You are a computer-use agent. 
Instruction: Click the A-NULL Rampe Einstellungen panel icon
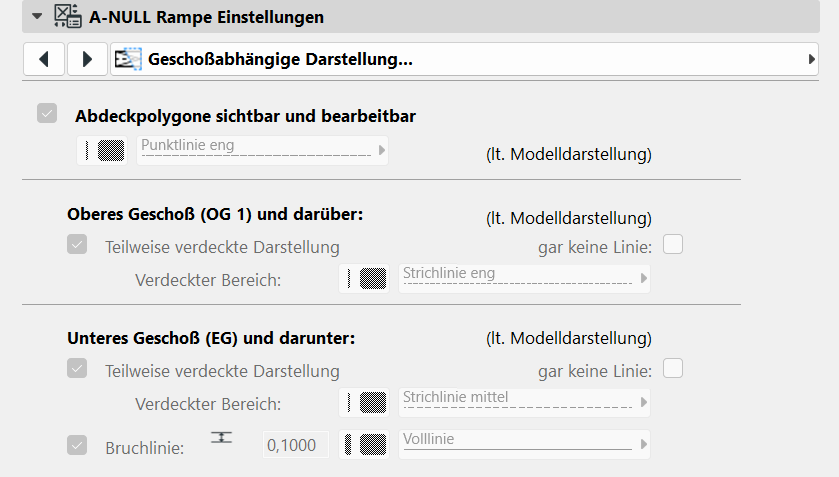click(x=68, y=16)
